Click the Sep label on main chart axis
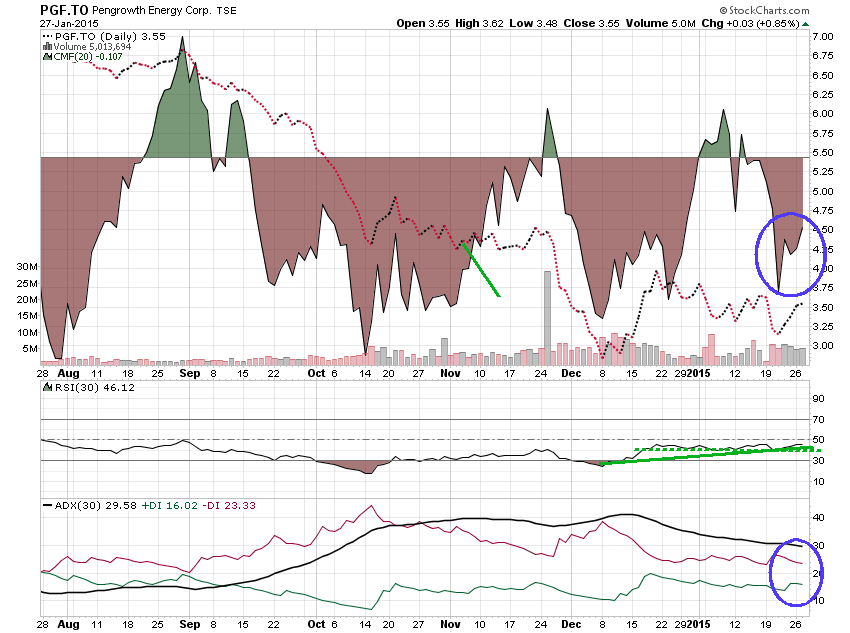The height and width of the screenshot is (633, 850). pos(189,373)
